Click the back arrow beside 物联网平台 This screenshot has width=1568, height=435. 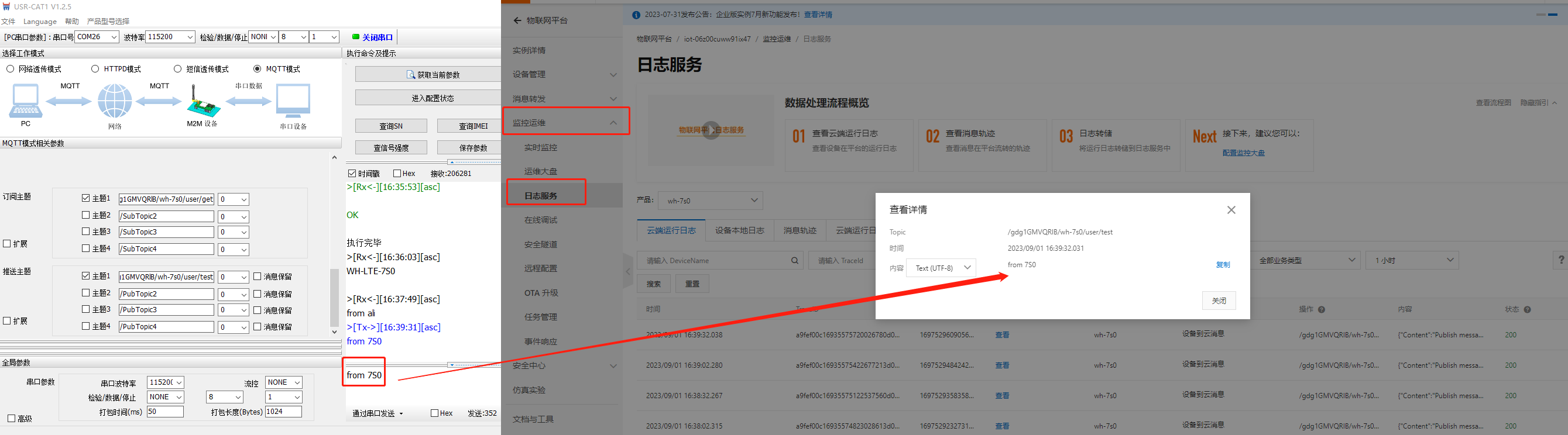click(517, 20)
